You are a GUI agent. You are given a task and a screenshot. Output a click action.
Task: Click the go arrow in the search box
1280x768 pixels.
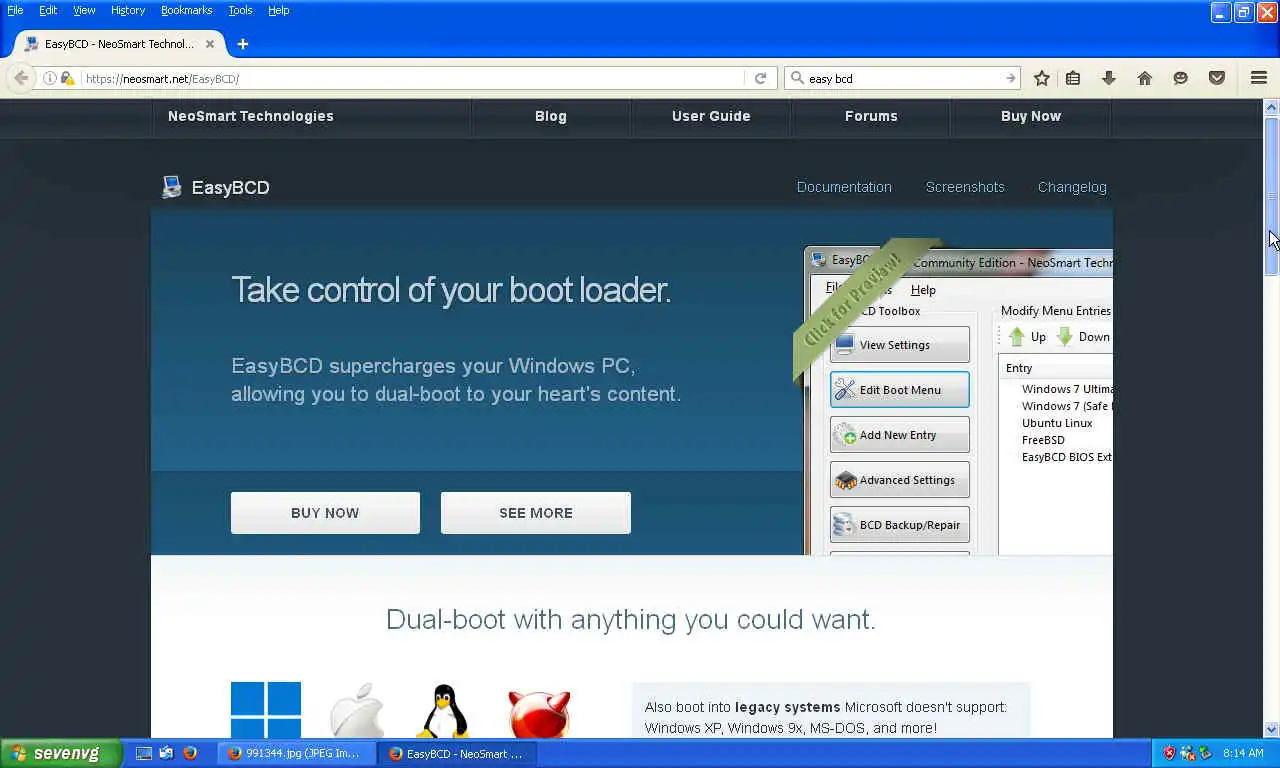(x=1010, y=78)
